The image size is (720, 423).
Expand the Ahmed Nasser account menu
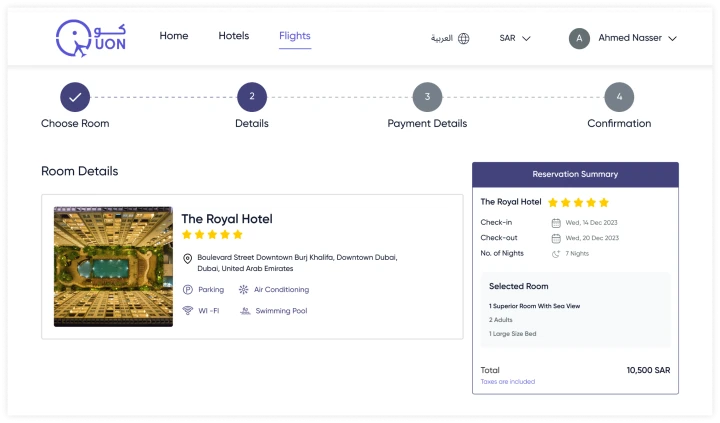tap(637, 39)
